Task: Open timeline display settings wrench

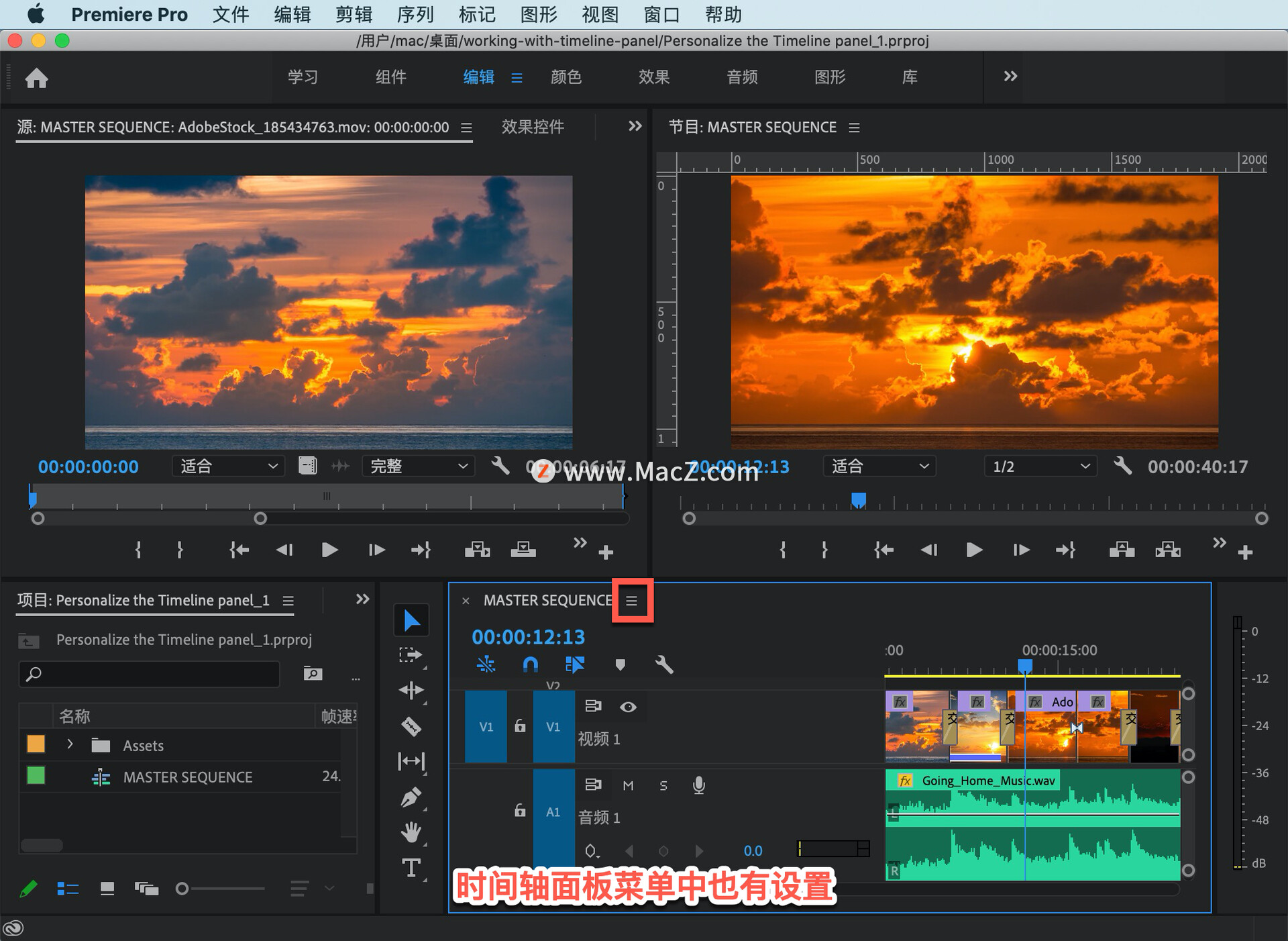Action: [x=663, y=665]
